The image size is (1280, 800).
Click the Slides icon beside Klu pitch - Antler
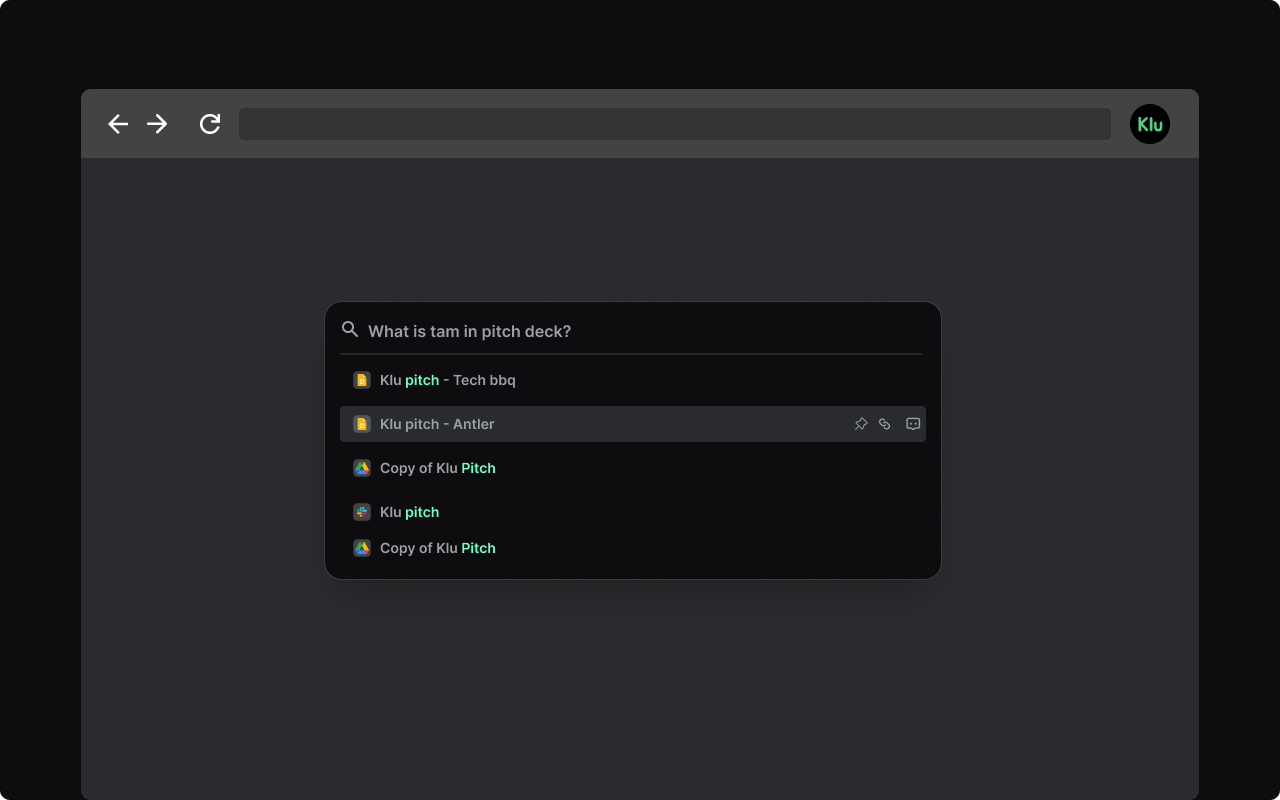pos(362,424)
